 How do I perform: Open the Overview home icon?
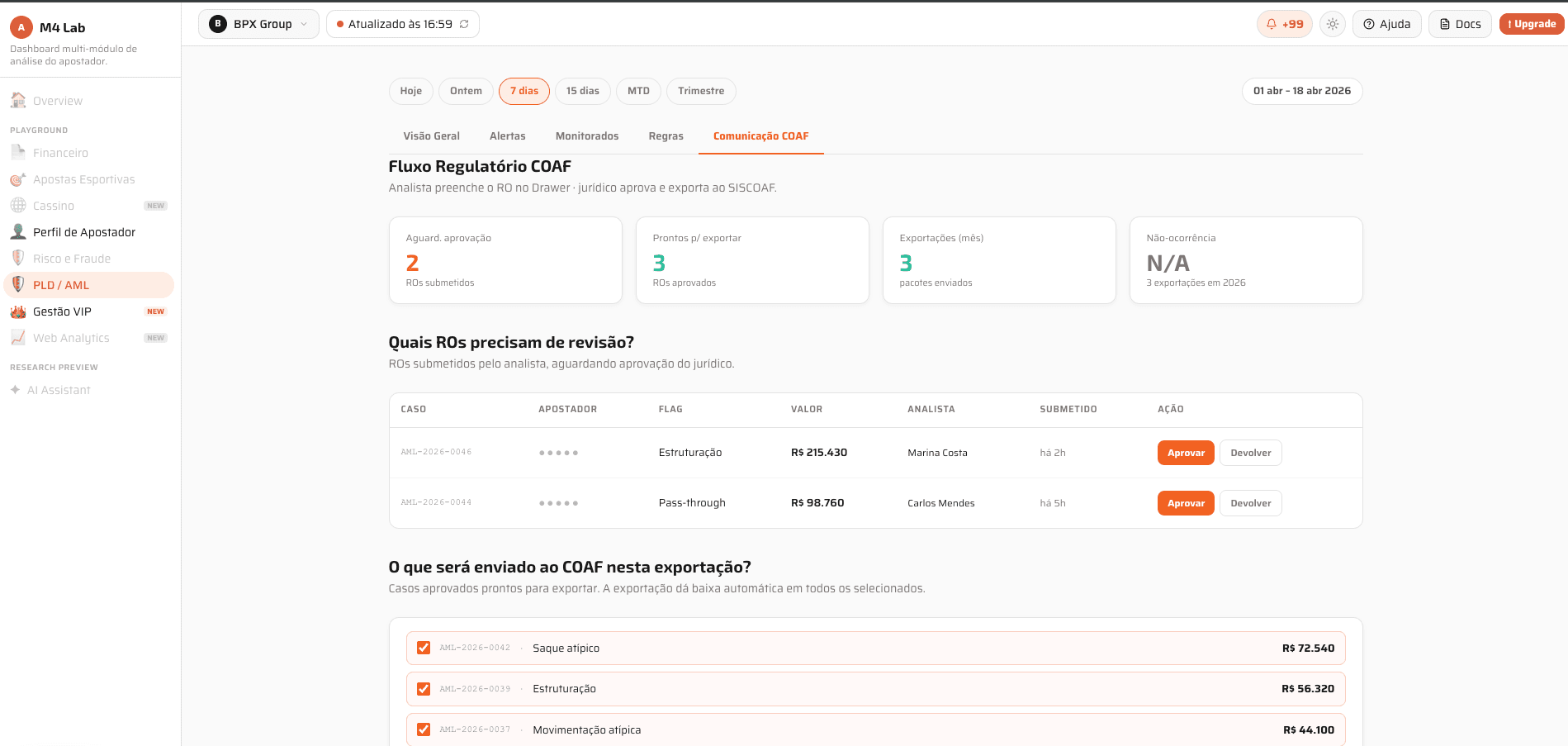point(18,101)
